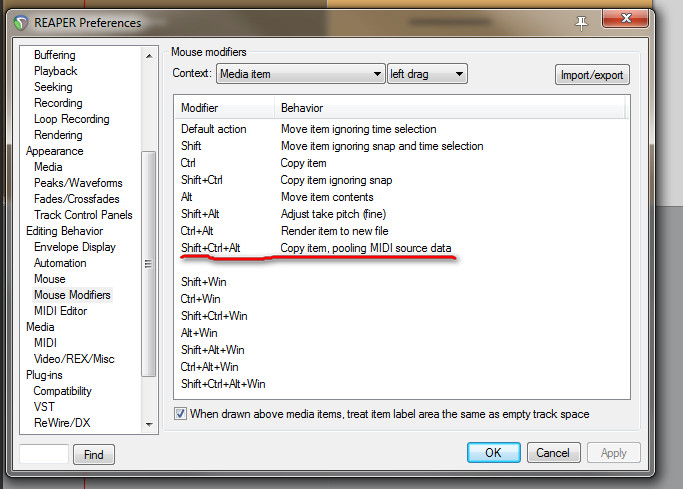Click the Modifier column header
Image resolution: width=683 pixels, height=489 pixels.
coord(224,108)
